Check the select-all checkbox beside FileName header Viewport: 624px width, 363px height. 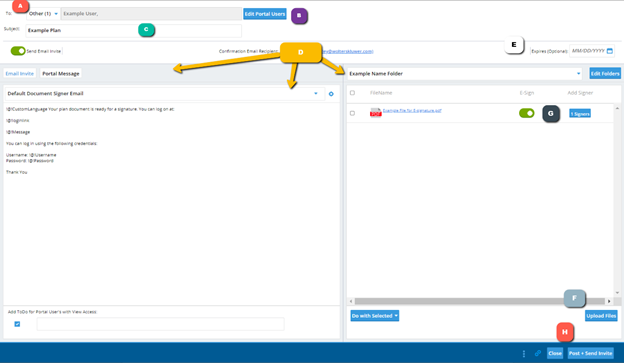[x=352, y=93]
